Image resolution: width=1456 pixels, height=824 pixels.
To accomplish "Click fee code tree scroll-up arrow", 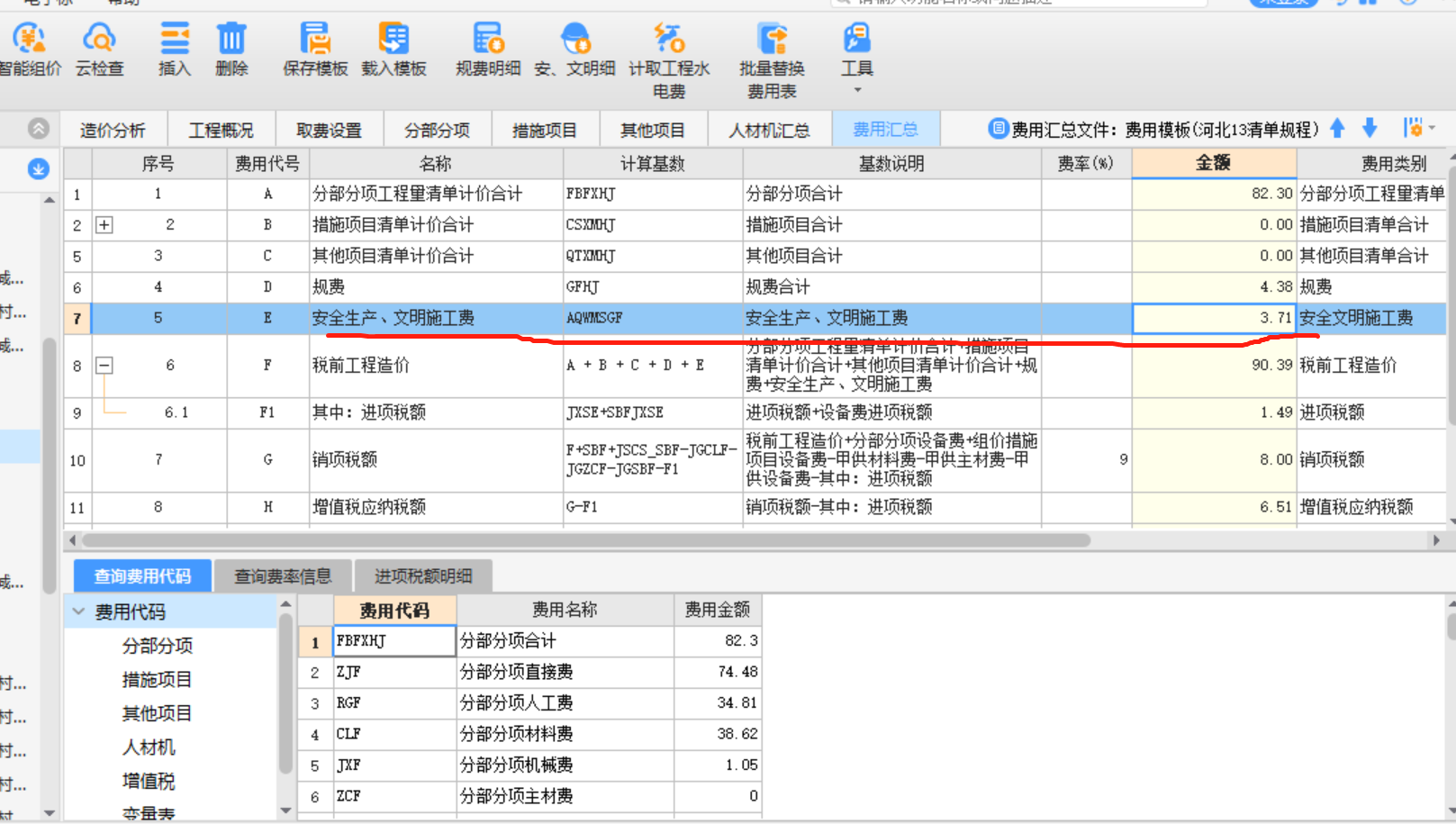I will click(x=285, y=604).
